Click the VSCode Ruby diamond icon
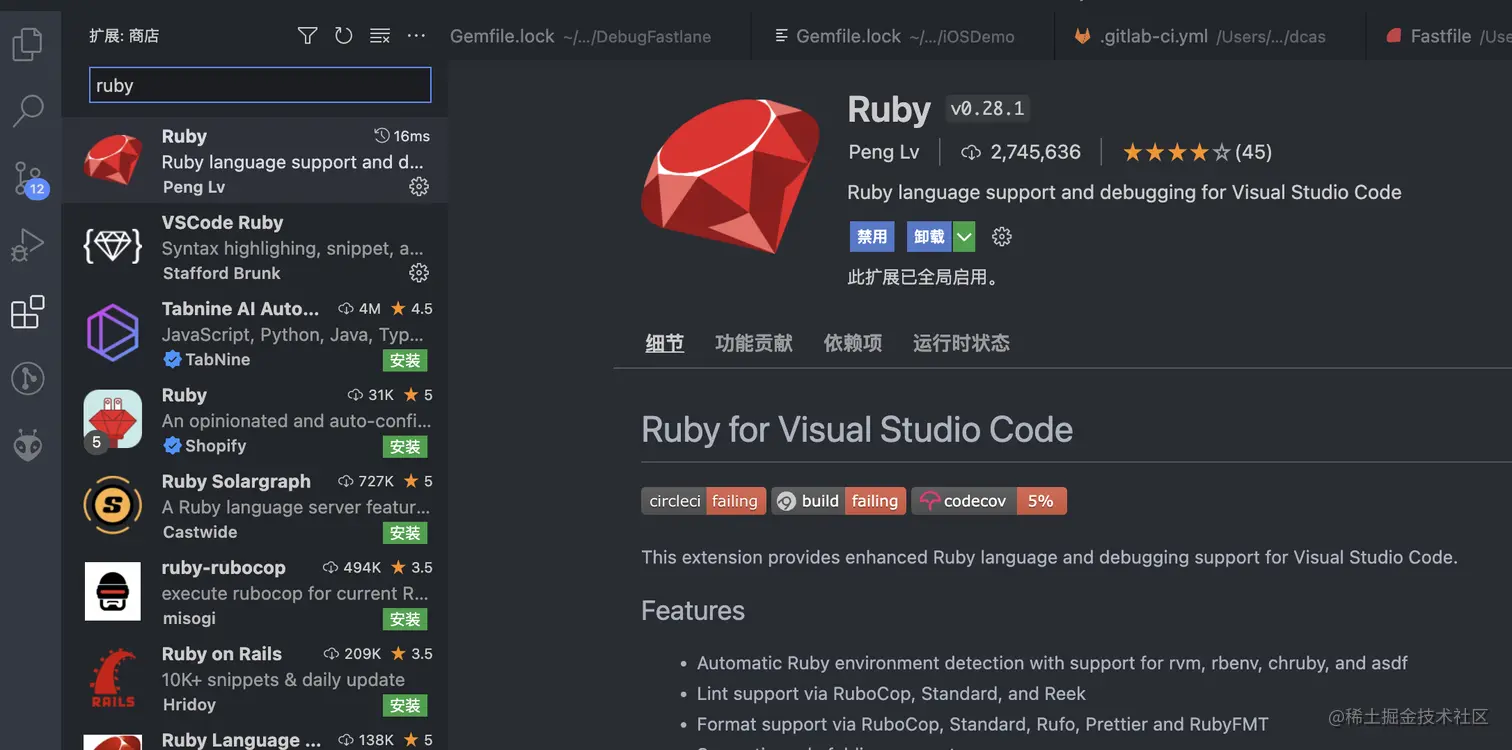 click(113, 246)
